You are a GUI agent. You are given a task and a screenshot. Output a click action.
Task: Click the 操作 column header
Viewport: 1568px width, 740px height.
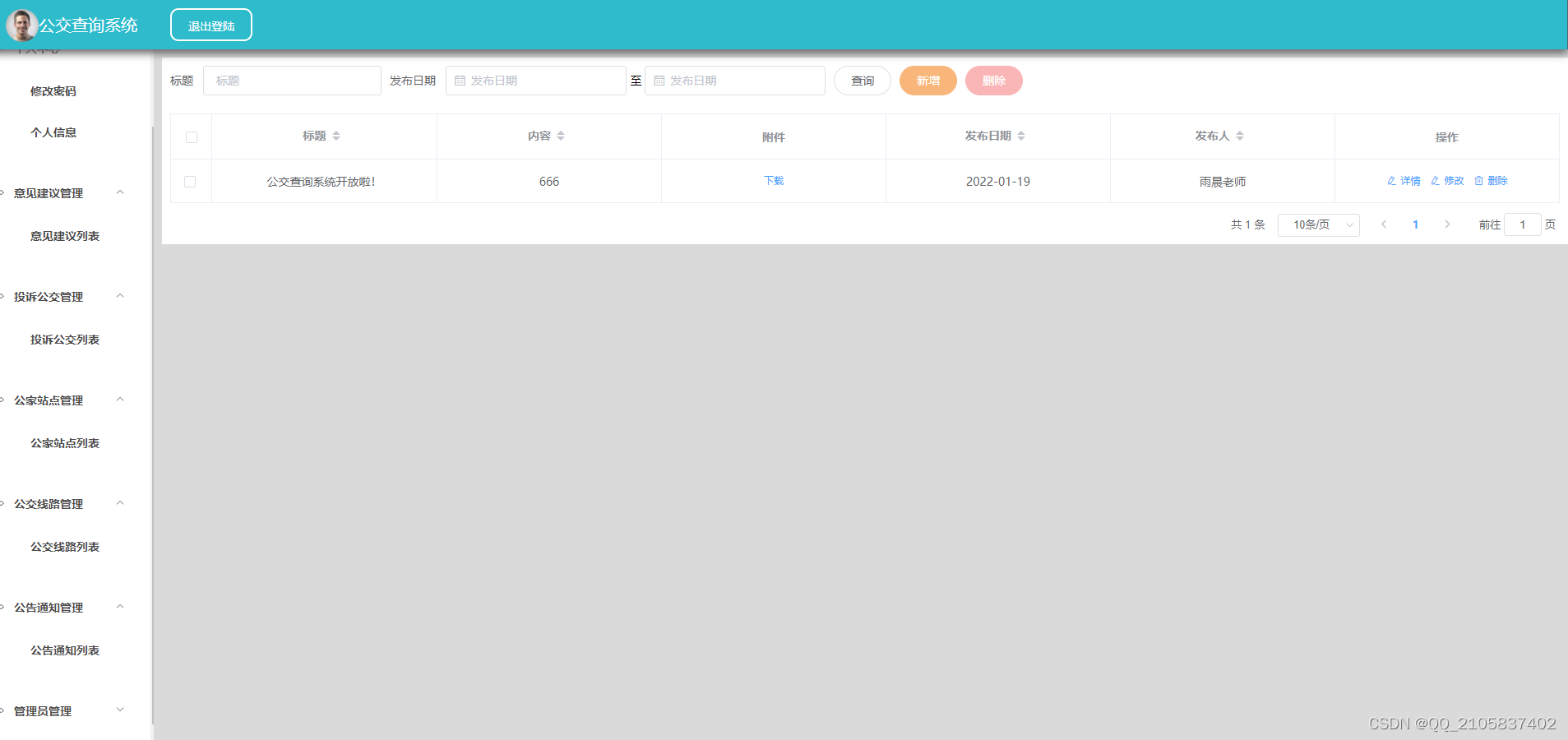[x=1447, y=137]
